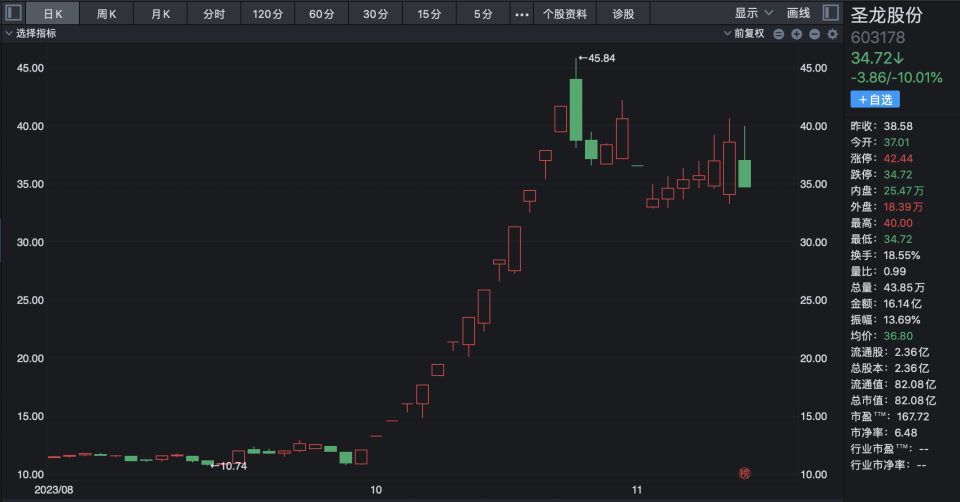Open 个股资料 stock info
This screenshot has width=960, height=502.
[x=564, y=14]
